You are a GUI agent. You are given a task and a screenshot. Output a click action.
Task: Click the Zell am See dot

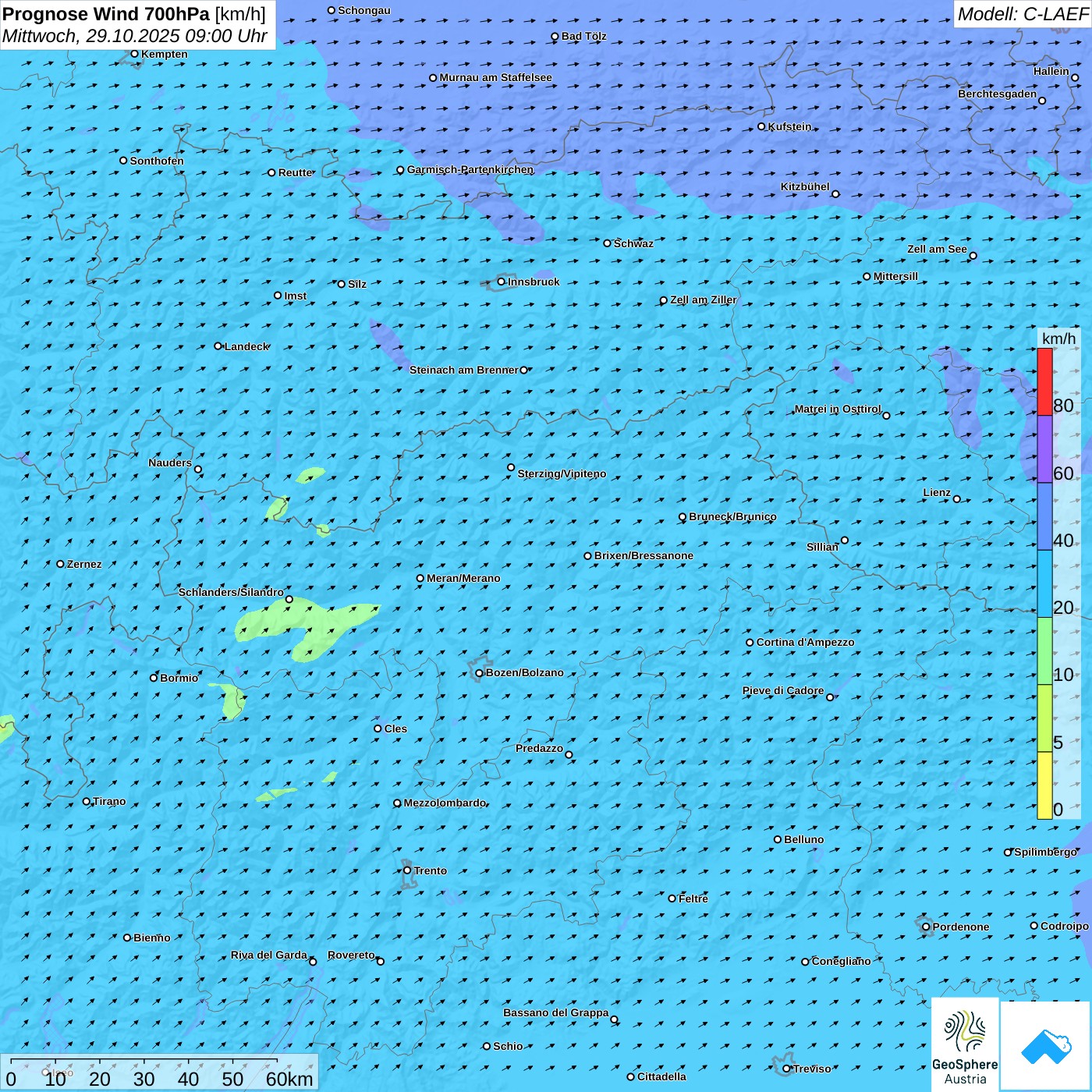coord(973,256)
